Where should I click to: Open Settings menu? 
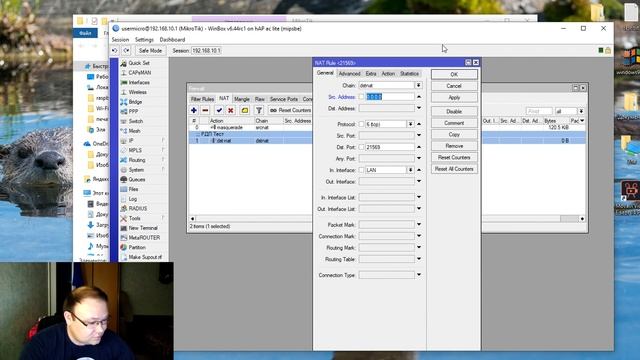pyautogui.click(x=144, y=40)
